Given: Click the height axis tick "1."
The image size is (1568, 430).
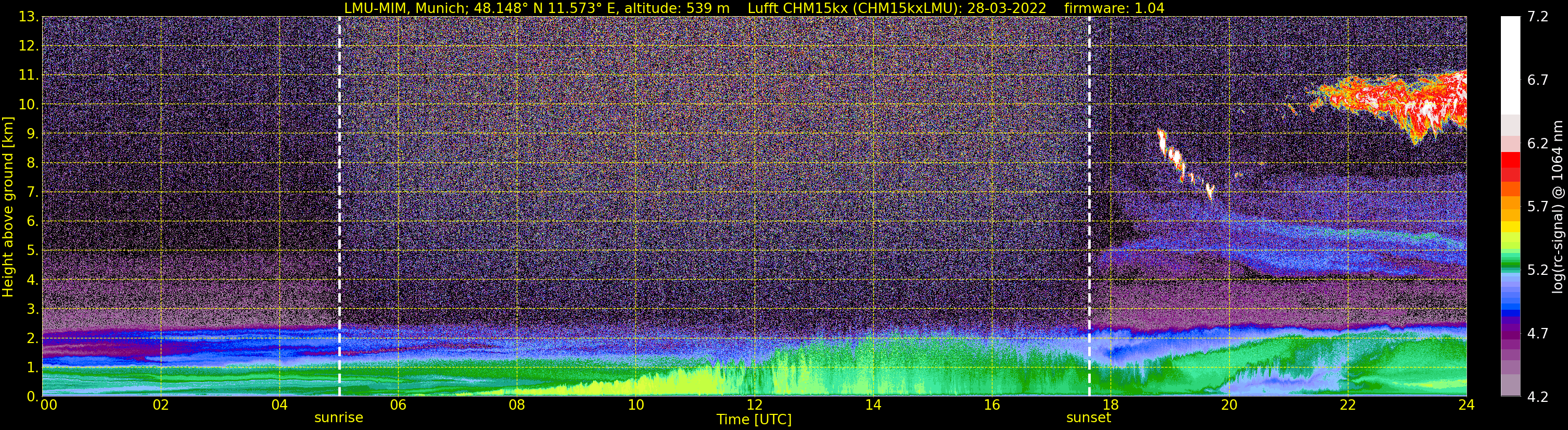Looking at the screenshot, I should (x=32, y=368).
